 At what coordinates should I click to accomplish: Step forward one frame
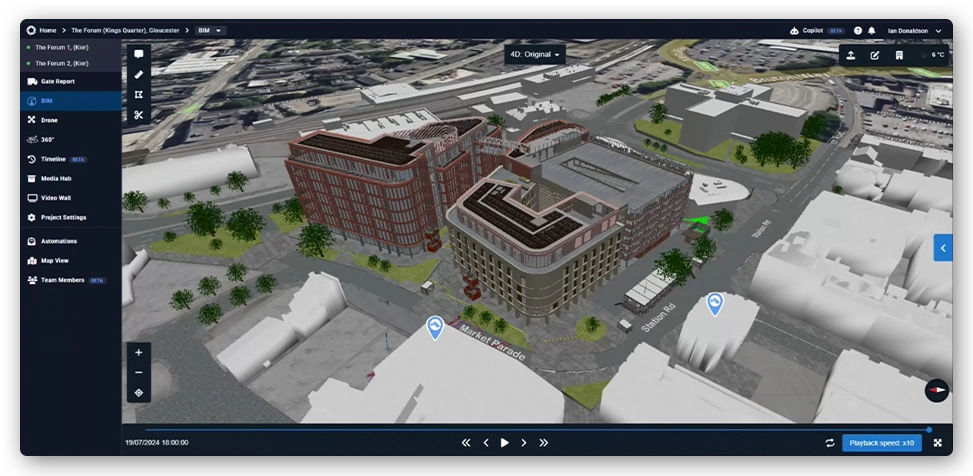(x=524, y=443)
